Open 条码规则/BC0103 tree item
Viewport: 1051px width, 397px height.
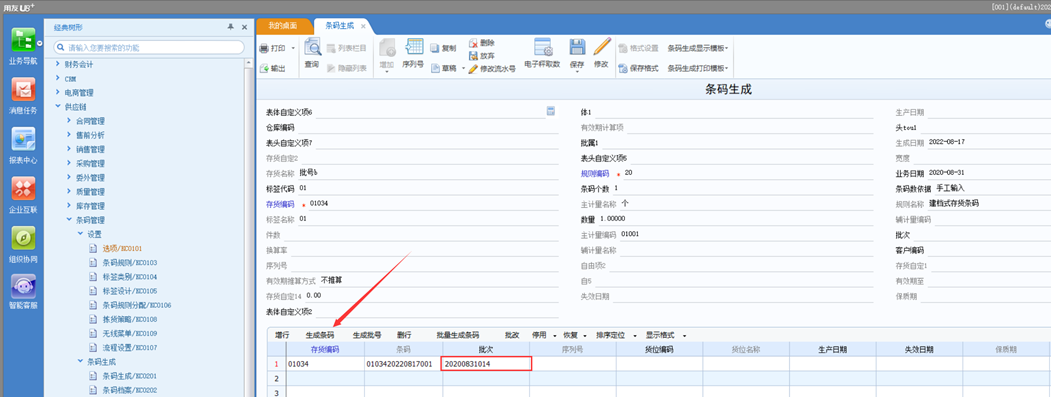(129, 262)
